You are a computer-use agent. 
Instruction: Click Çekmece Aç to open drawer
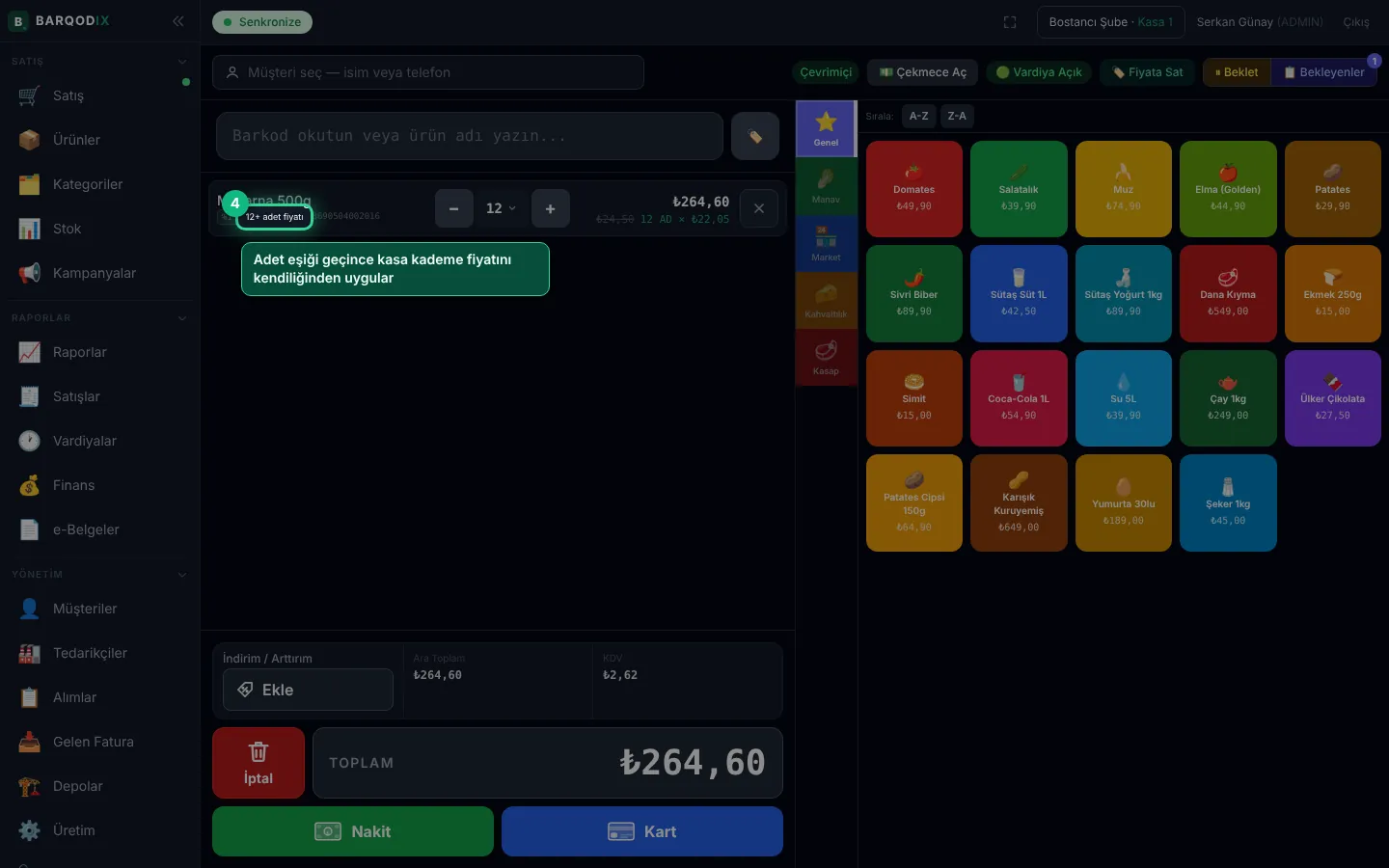(923, 72)
